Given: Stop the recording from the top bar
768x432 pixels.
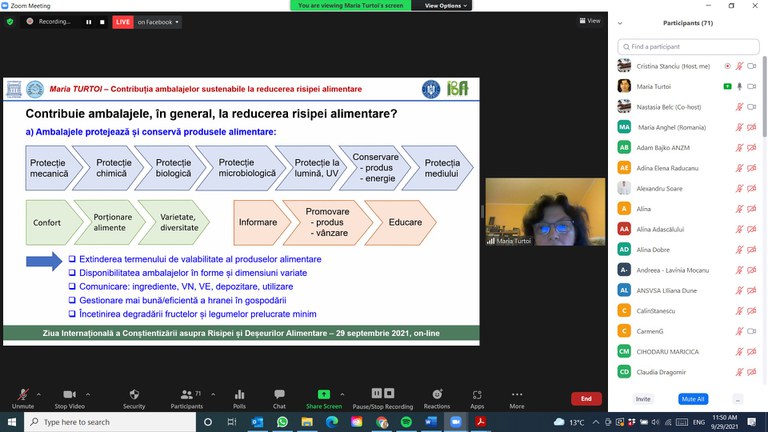Looking at the screenshot, I should coord(101,21).
